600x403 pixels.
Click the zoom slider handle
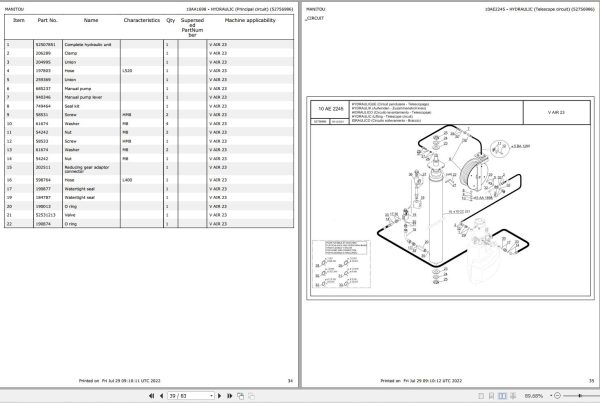click(x=580, y=396)
